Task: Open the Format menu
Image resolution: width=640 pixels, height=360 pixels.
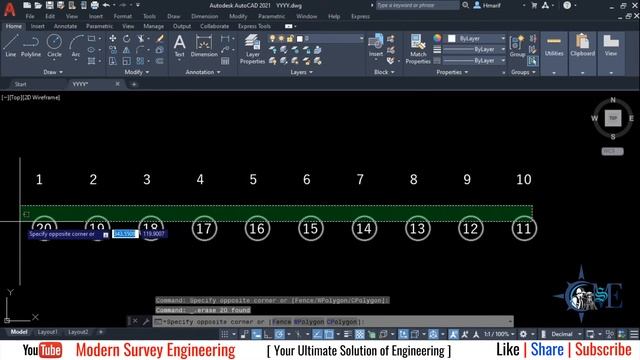Action: 122,16
